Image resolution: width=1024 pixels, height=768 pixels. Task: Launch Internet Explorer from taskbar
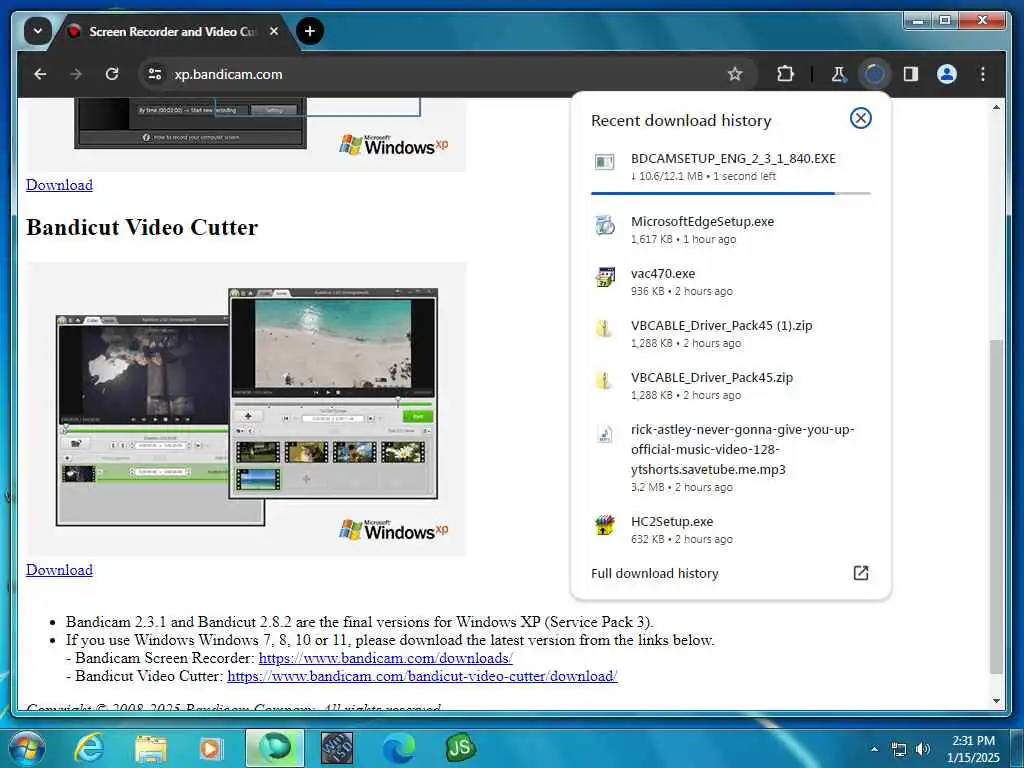pyautogui.click(x=89, y=748)
